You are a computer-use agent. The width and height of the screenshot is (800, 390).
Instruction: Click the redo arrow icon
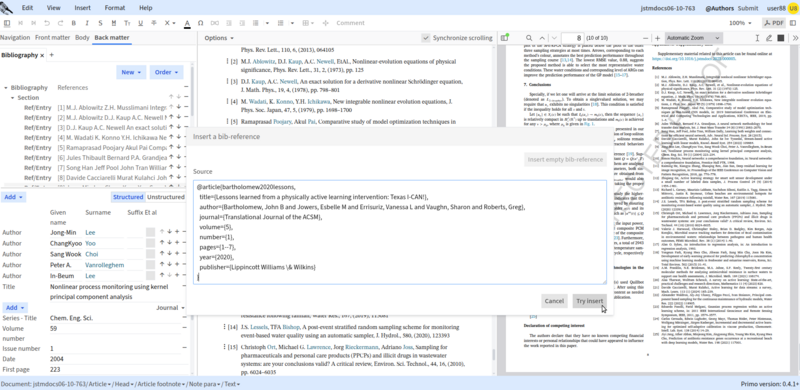60,23
